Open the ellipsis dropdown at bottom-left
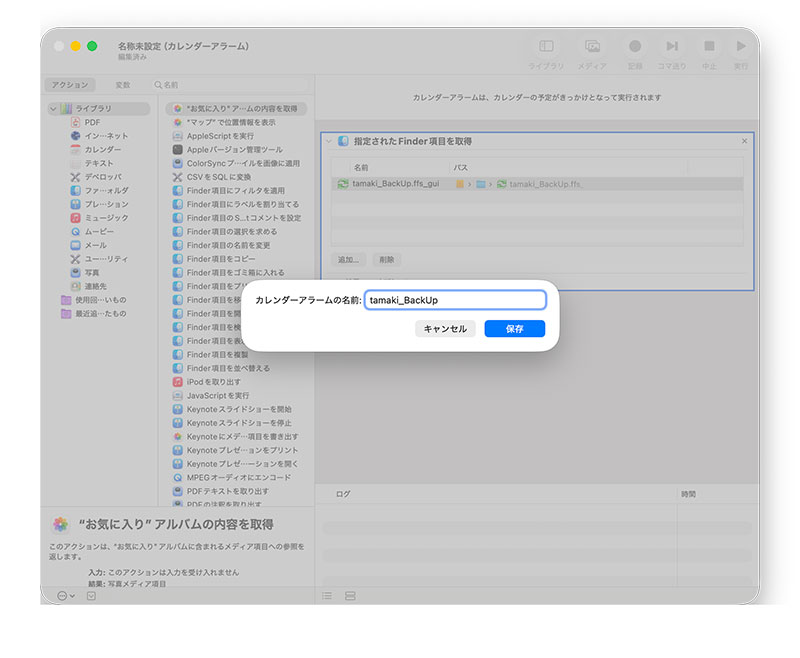 [x=66, y=595]
